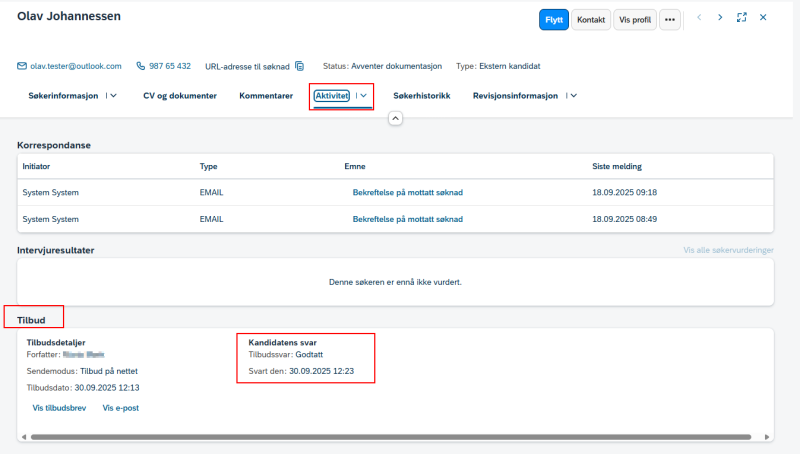Click Svart den: 30.09.2025 12:23
Screen dimensions: 800x454
click(x=301, y=371)
